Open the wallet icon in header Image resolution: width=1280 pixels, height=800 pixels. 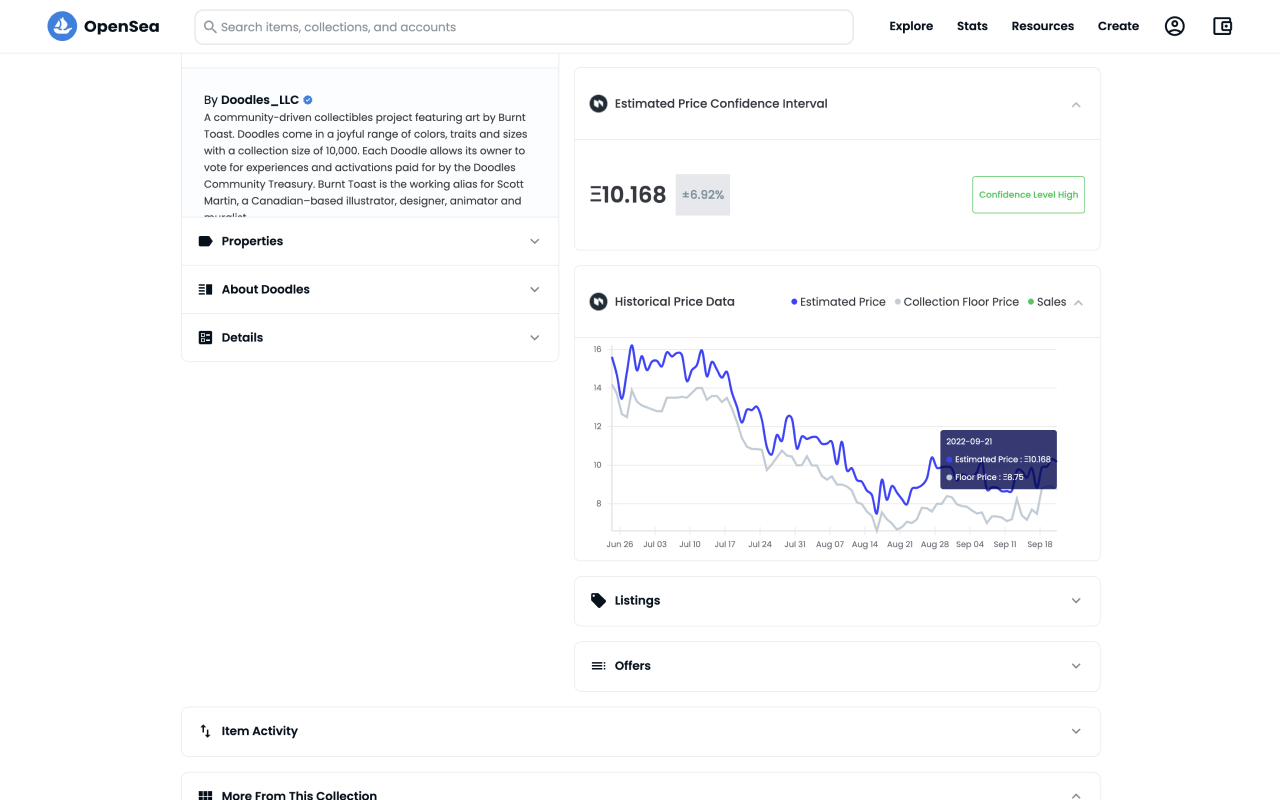[1222, 26]
